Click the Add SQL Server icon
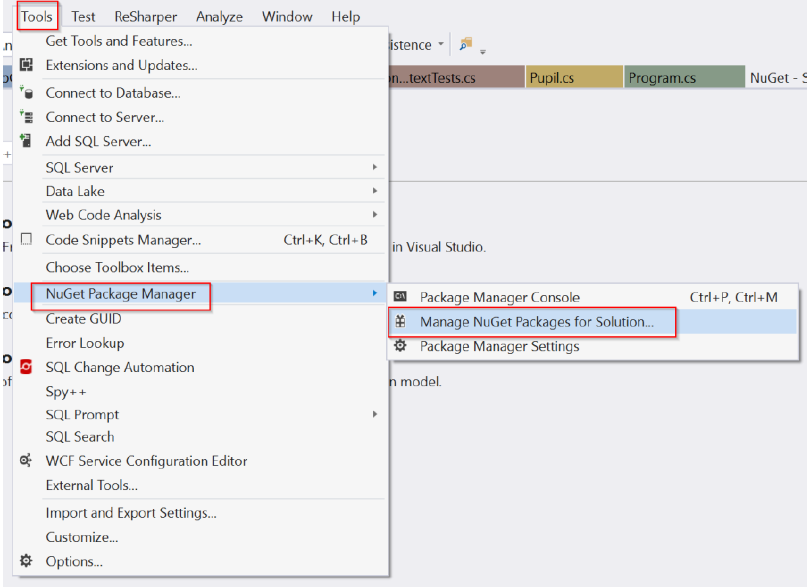 click(26, 140)
